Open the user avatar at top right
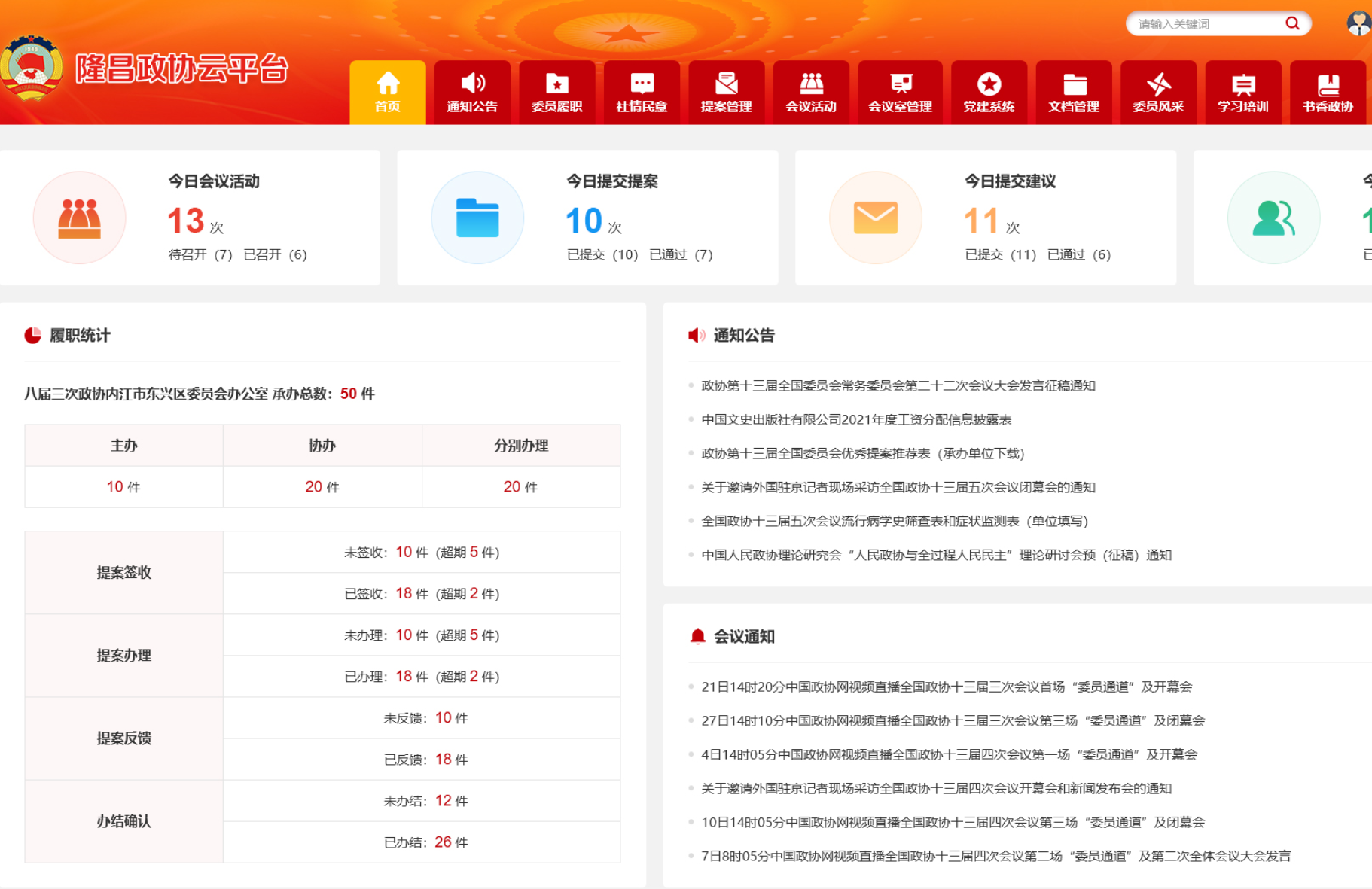Screen dimensions: 1372x889 coord(1358,23)
